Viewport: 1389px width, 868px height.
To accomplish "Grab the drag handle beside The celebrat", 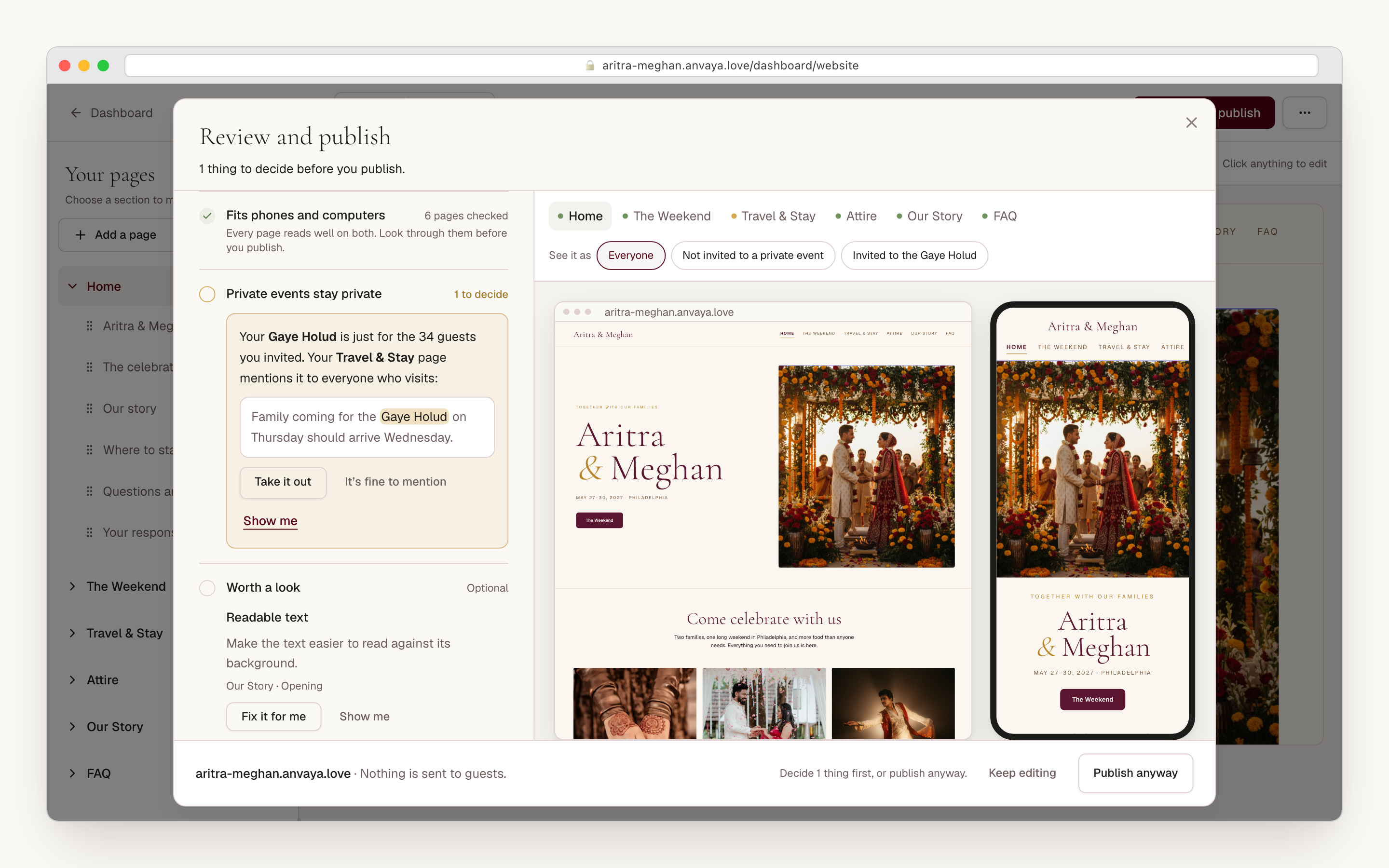I will (90, 367).
